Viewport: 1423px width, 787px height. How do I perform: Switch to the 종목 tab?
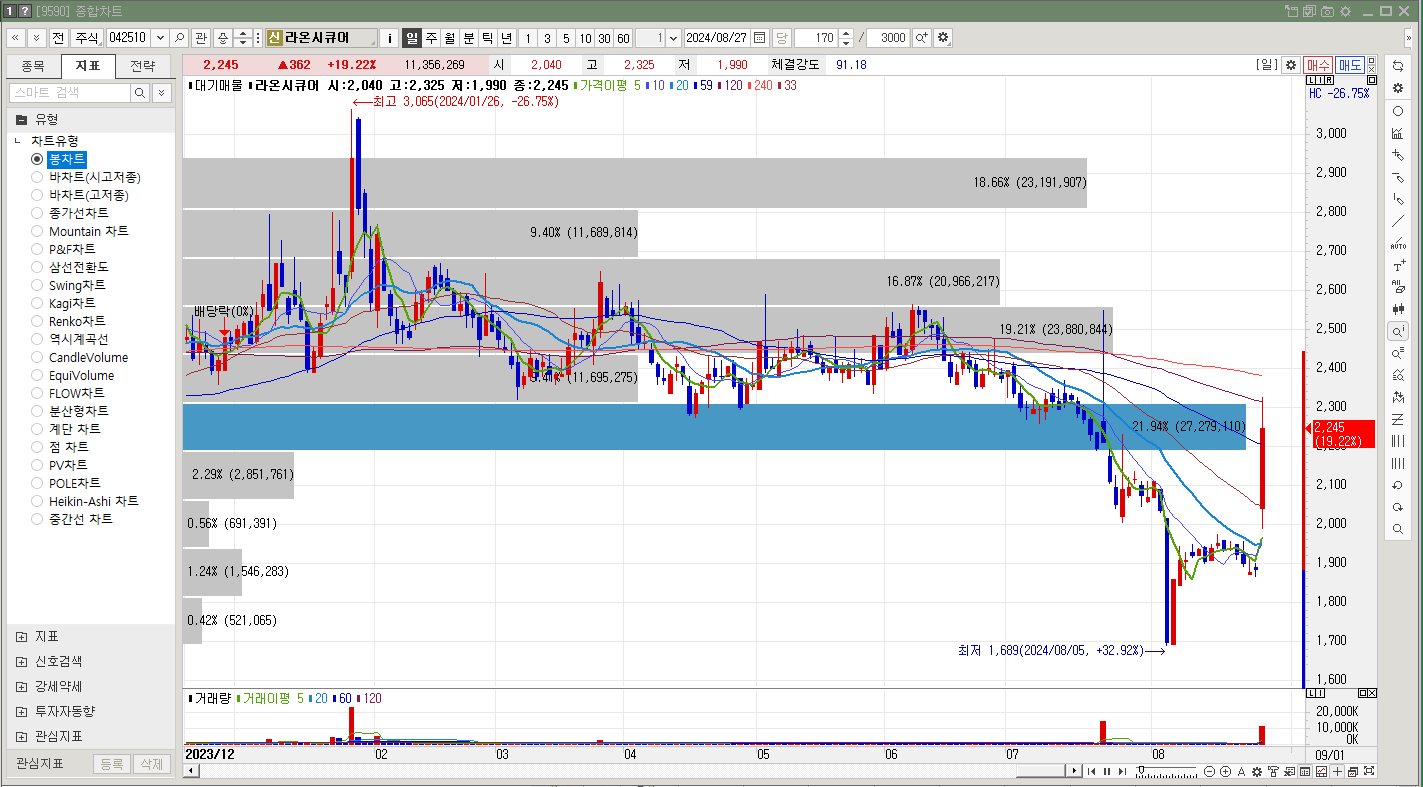tap(33, 66)
